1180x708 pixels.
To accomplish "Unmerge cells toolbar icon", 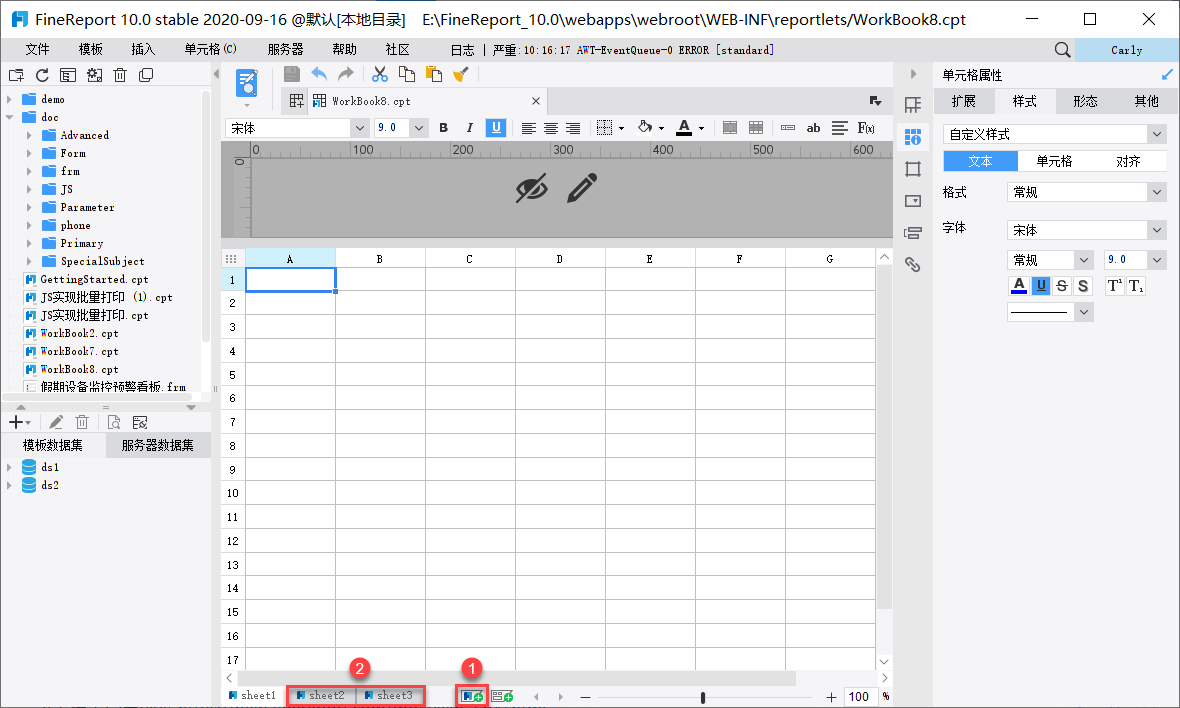I will coord(756,128).
